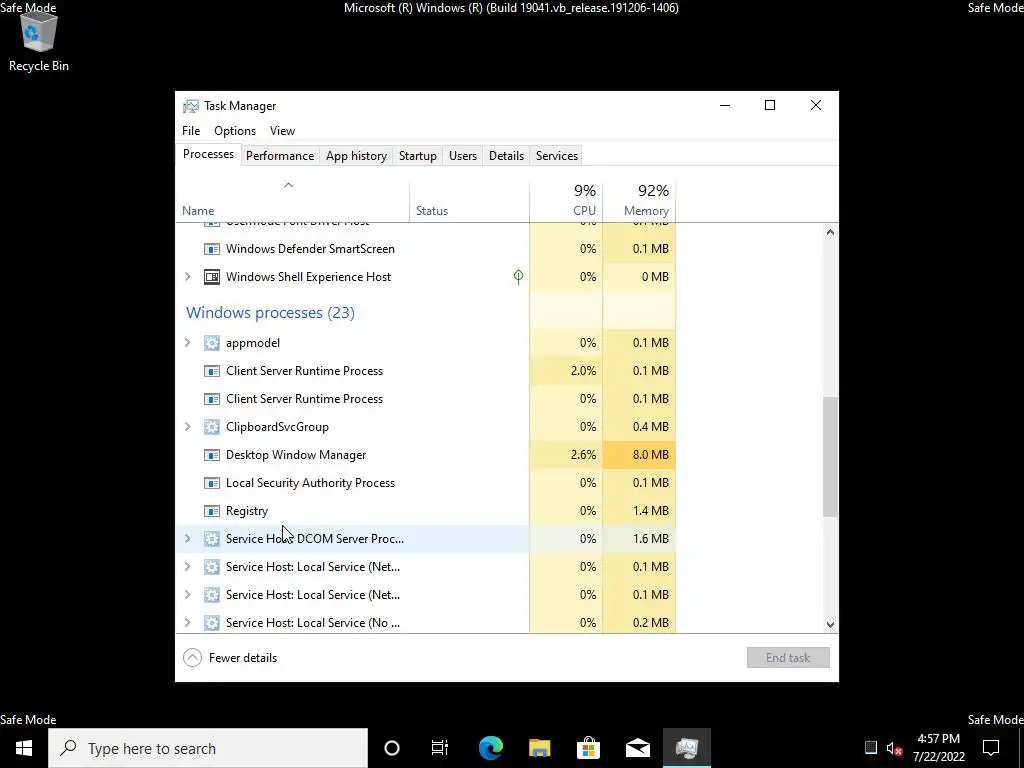Sort by the CPU column header
Viewport: 1024px width, 768px height.
pyautogui.click(x=566, y=200)
